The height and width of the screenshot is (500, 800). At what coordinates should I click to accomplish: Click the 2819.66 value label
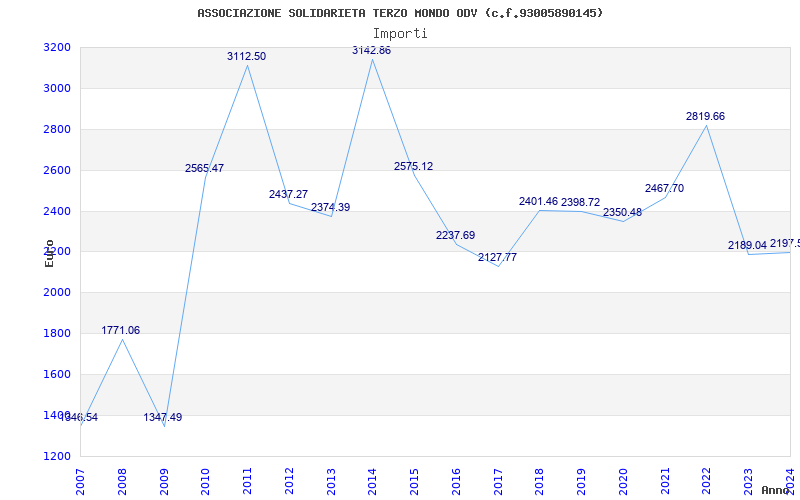(x=706, y=116)
